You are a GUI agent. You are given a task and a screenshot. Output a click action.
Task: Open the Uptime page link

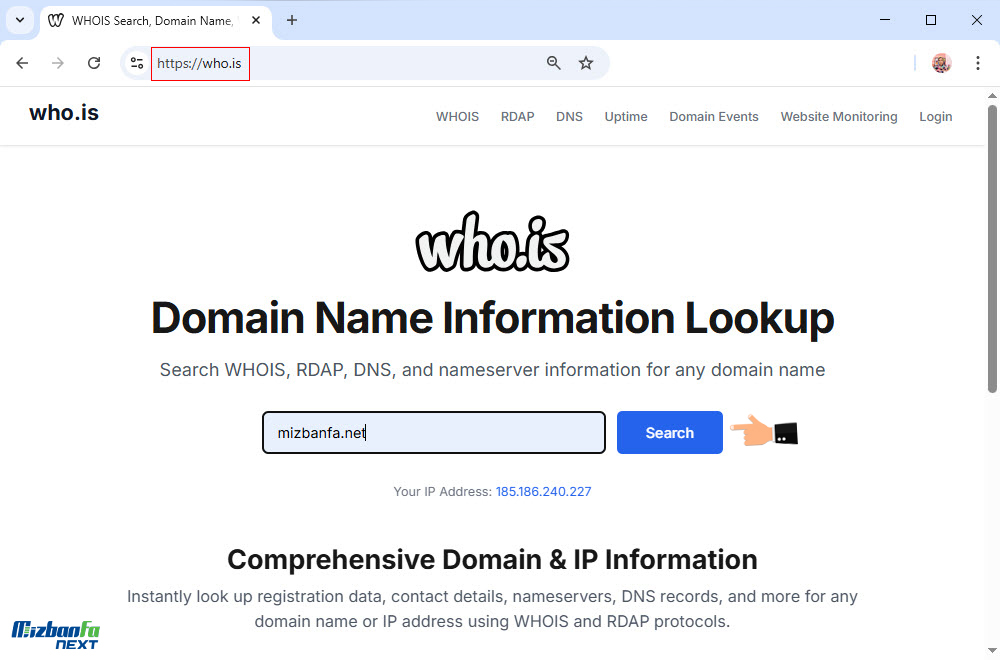(x=626, y=117)
